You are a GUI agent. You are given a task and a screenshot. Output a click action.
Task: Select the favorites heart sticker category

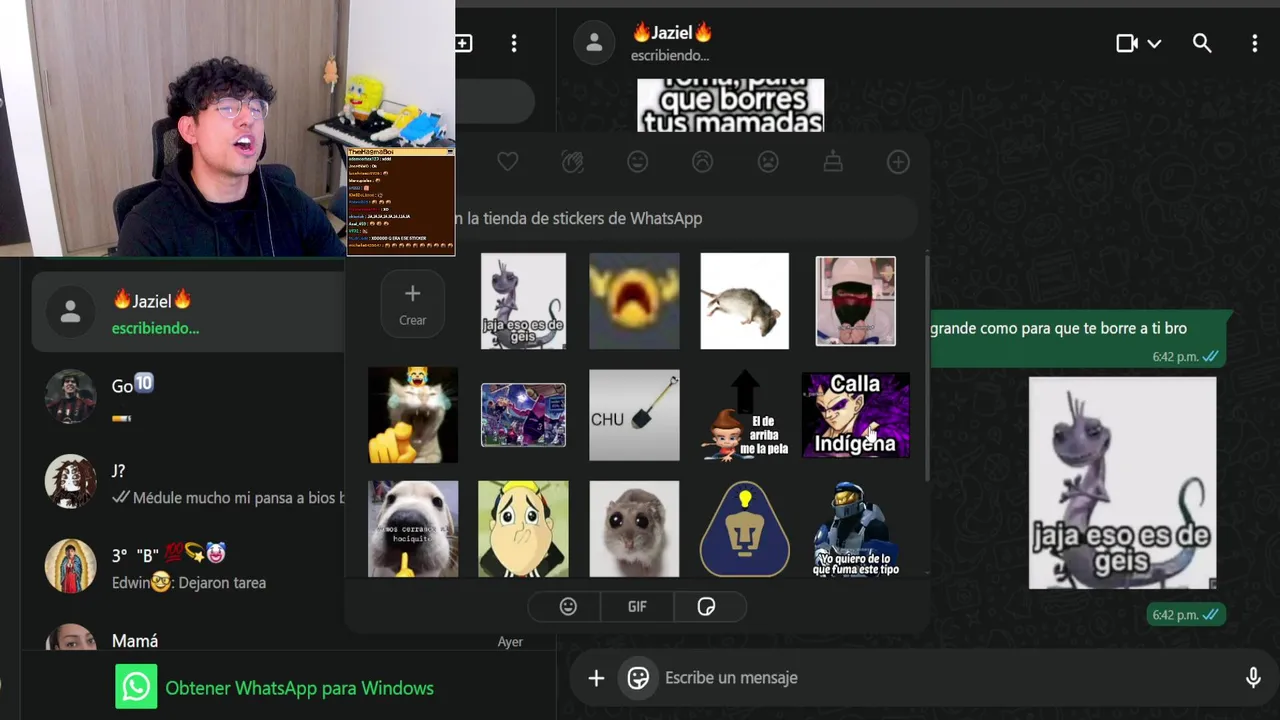coord(508,161)
